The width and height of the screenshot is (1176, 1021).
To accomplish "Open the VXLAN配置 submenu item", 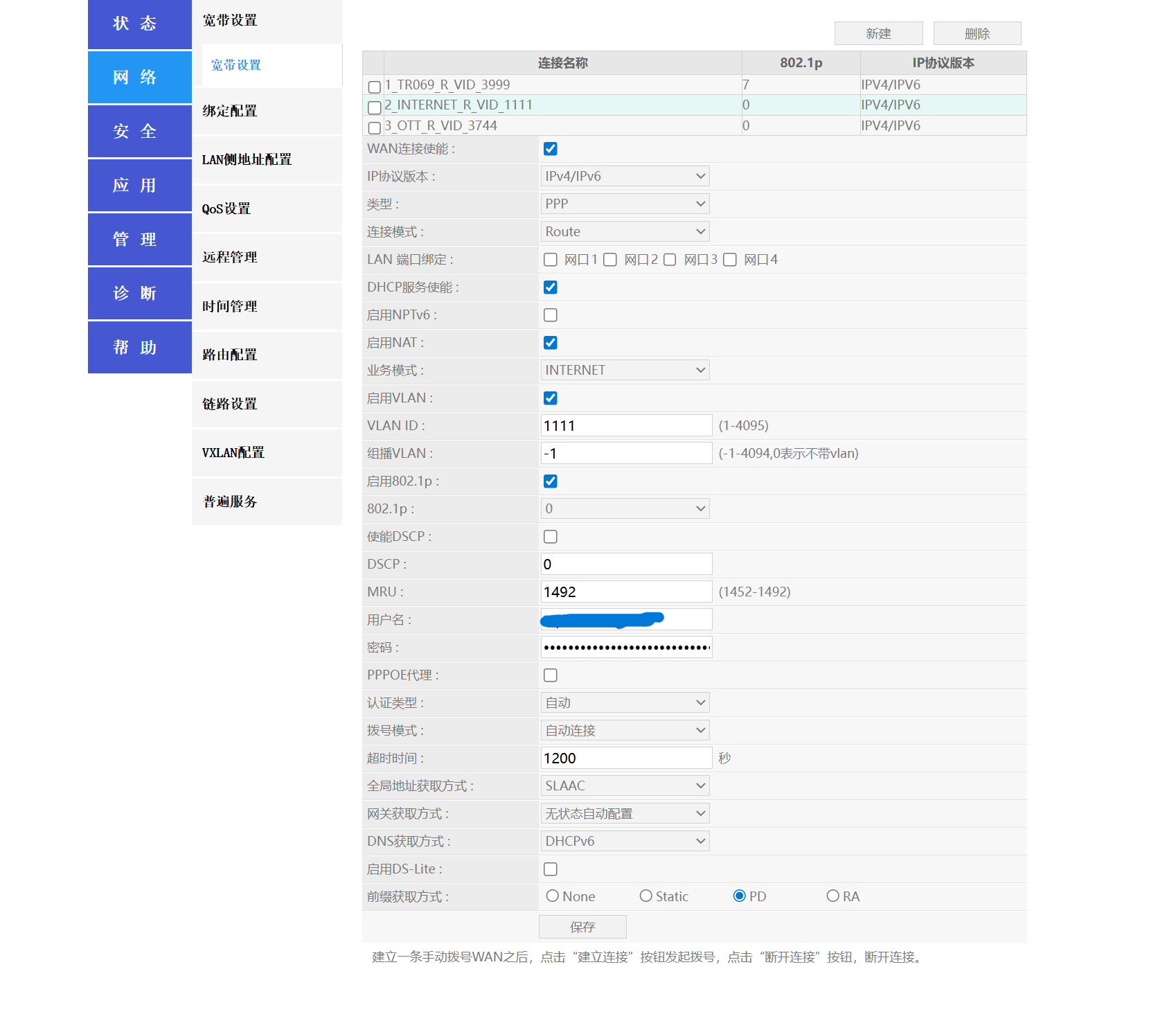I will [x=233, y=453].
